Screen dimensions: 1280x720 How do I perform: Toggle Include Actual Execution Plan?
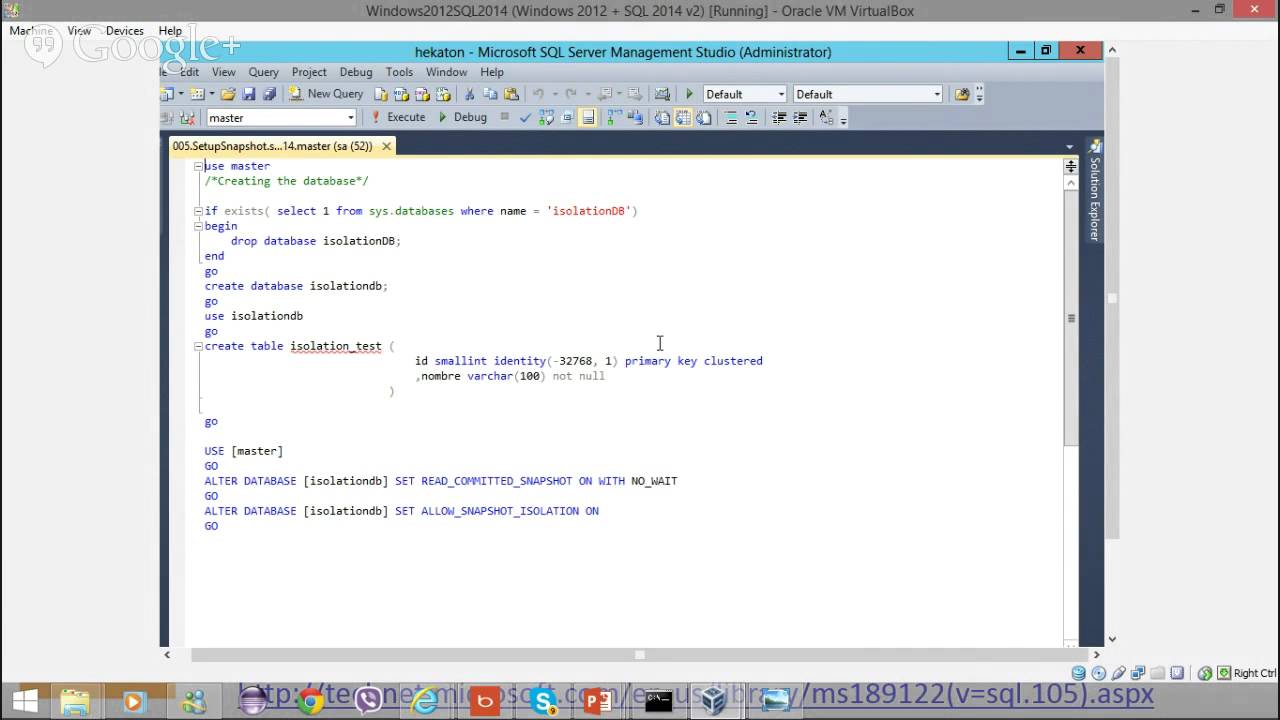pos(614,117)
